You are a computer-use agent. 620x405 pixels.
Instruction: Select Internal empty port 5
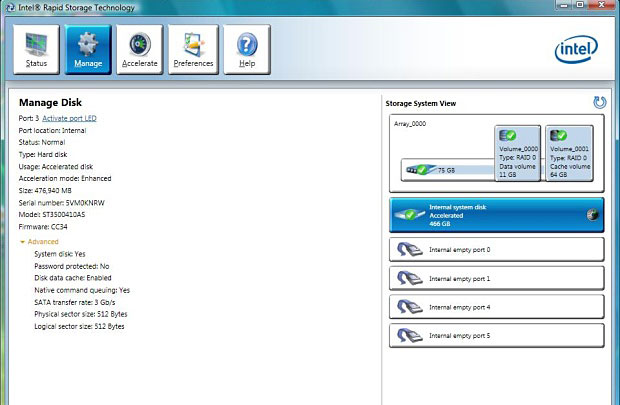pyautogui.click(x=497, y=335)
